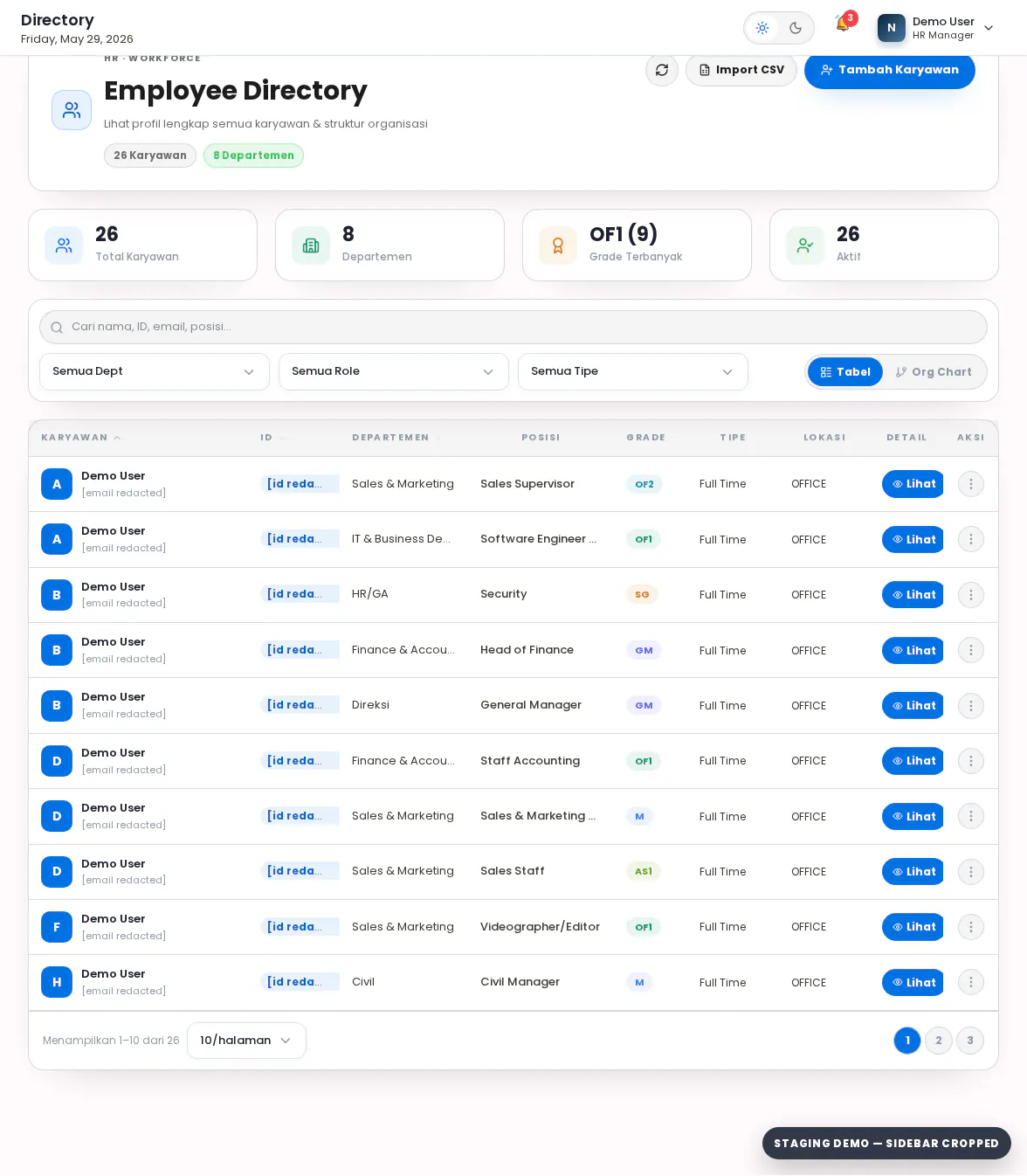The image size is (1027, 1176).
Task: Open the three-dot menu for the Civil Manager row
Action: coord(971,982)
